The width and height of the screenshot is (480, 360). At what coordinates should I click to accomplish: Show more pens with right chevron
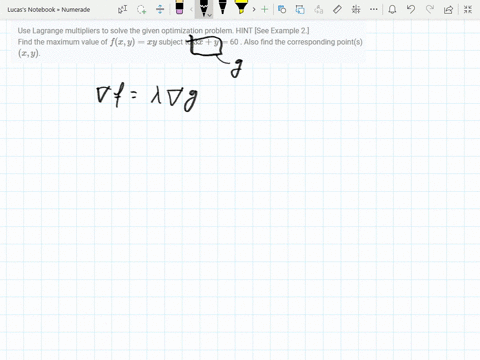254,9
